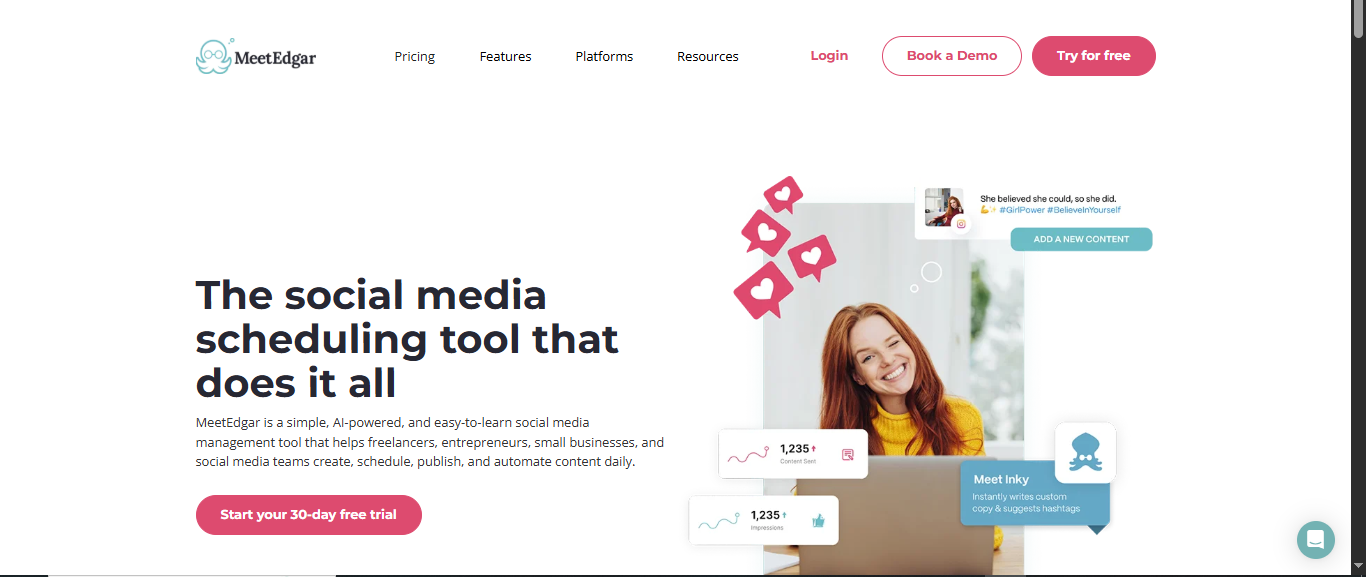Expand the Resources navigation menu
1366x577 pixels.
(x=707, y=56)
